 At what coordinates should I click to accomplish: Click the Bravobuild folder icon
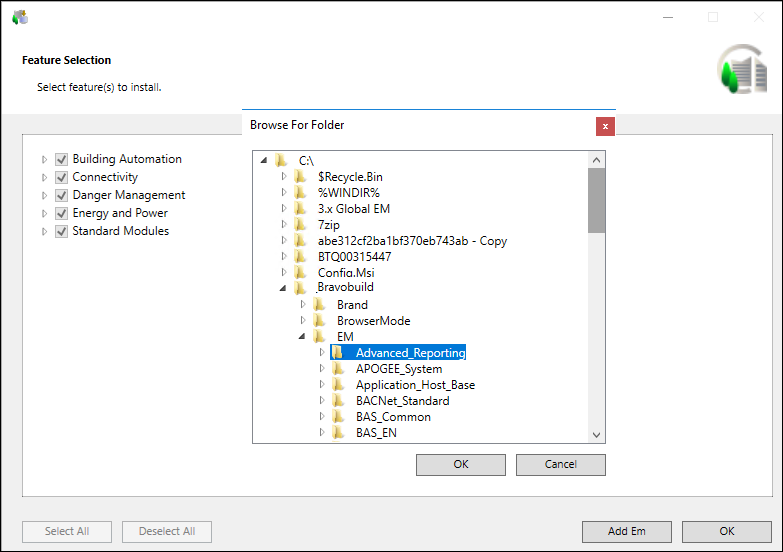pyautogui.click(x=300, y=289)
